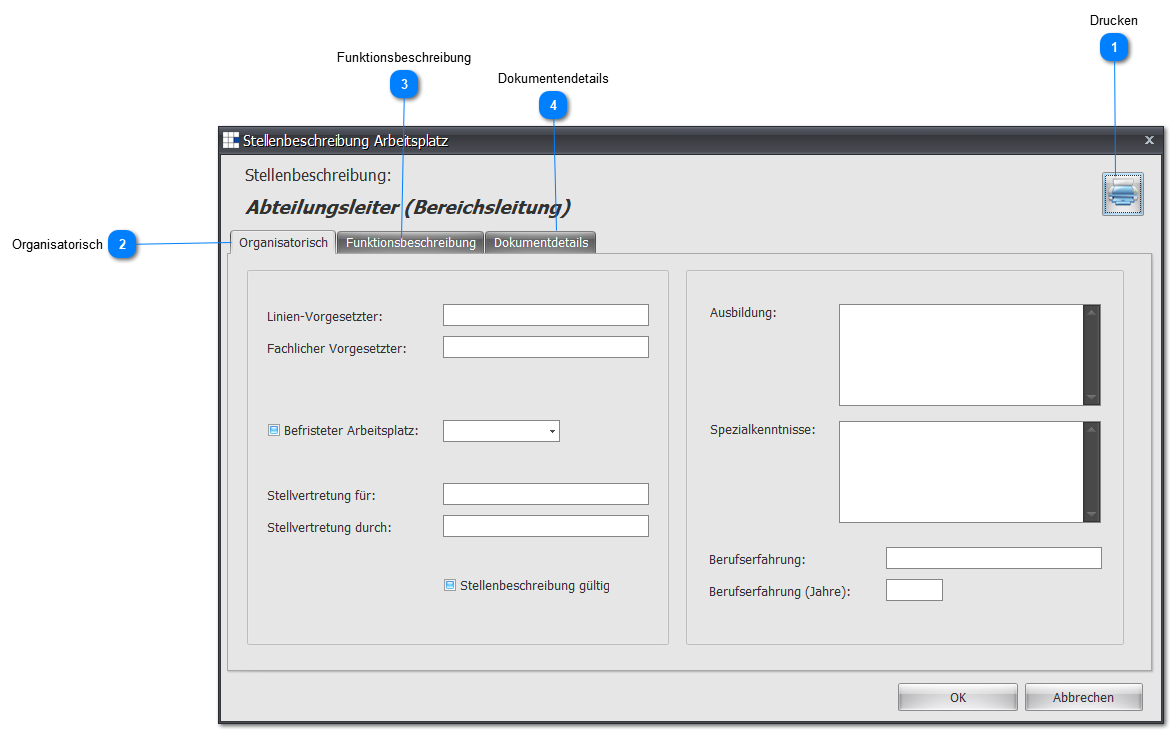Click the Abteilungsleiter (Bereichsleitung) heading
1173x733 pixels.
[x=408, y=207]
